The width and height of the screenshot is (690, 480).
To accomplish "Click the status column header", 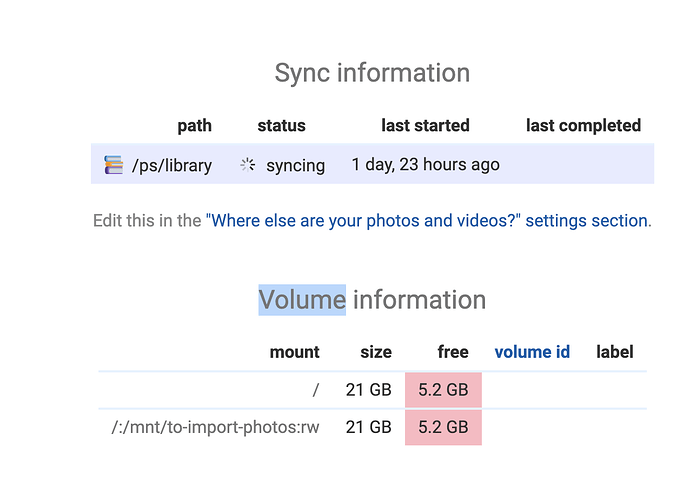I will point(281,126).
